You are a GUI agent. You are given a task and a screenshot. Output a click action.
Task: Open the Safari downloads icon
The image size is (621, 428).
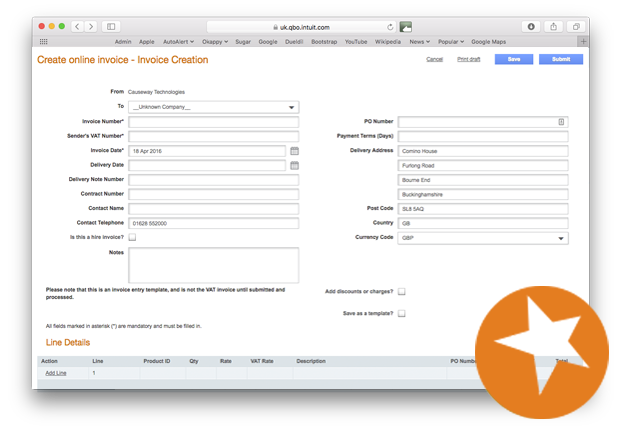(x=531, y=27)
